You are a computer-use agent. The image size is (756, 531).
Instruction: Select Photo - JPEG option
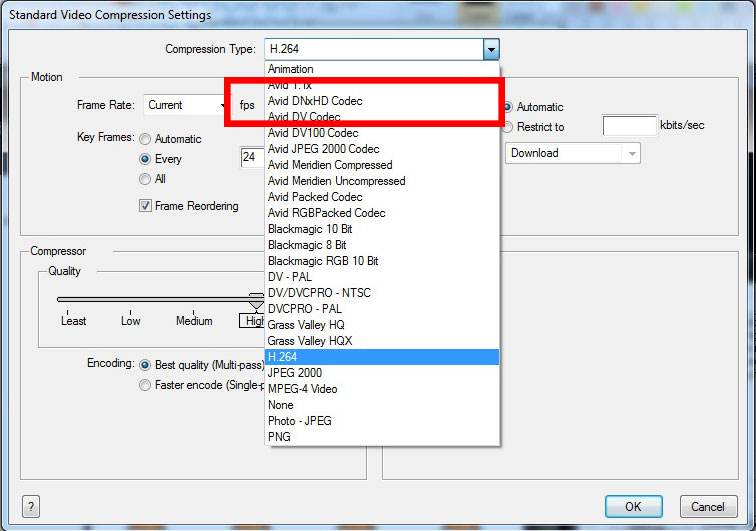coord(382,421)
